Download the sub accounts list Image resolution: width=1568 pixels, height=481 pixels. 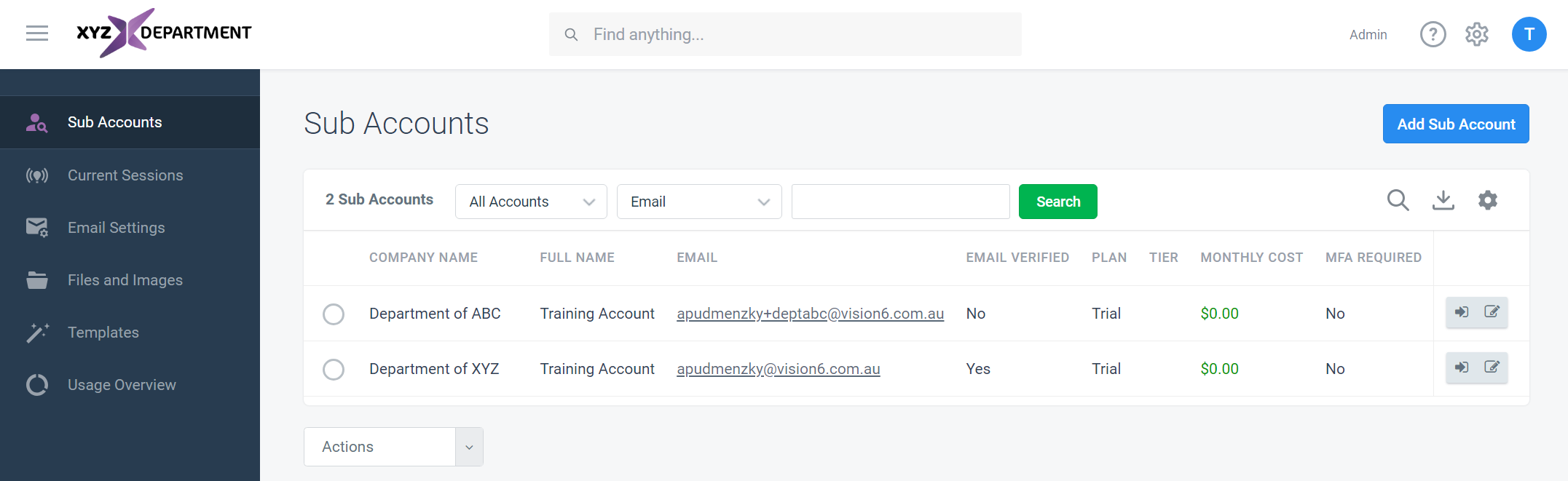pos(1443,200)
